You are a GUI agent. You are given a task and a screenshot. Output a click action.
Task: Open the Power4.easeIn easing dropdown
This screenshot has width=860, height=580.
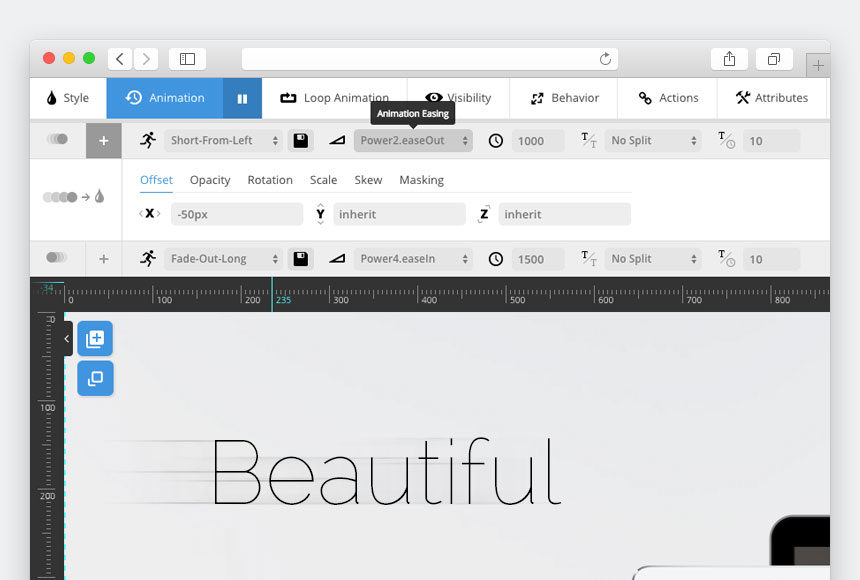pos(413,259)
